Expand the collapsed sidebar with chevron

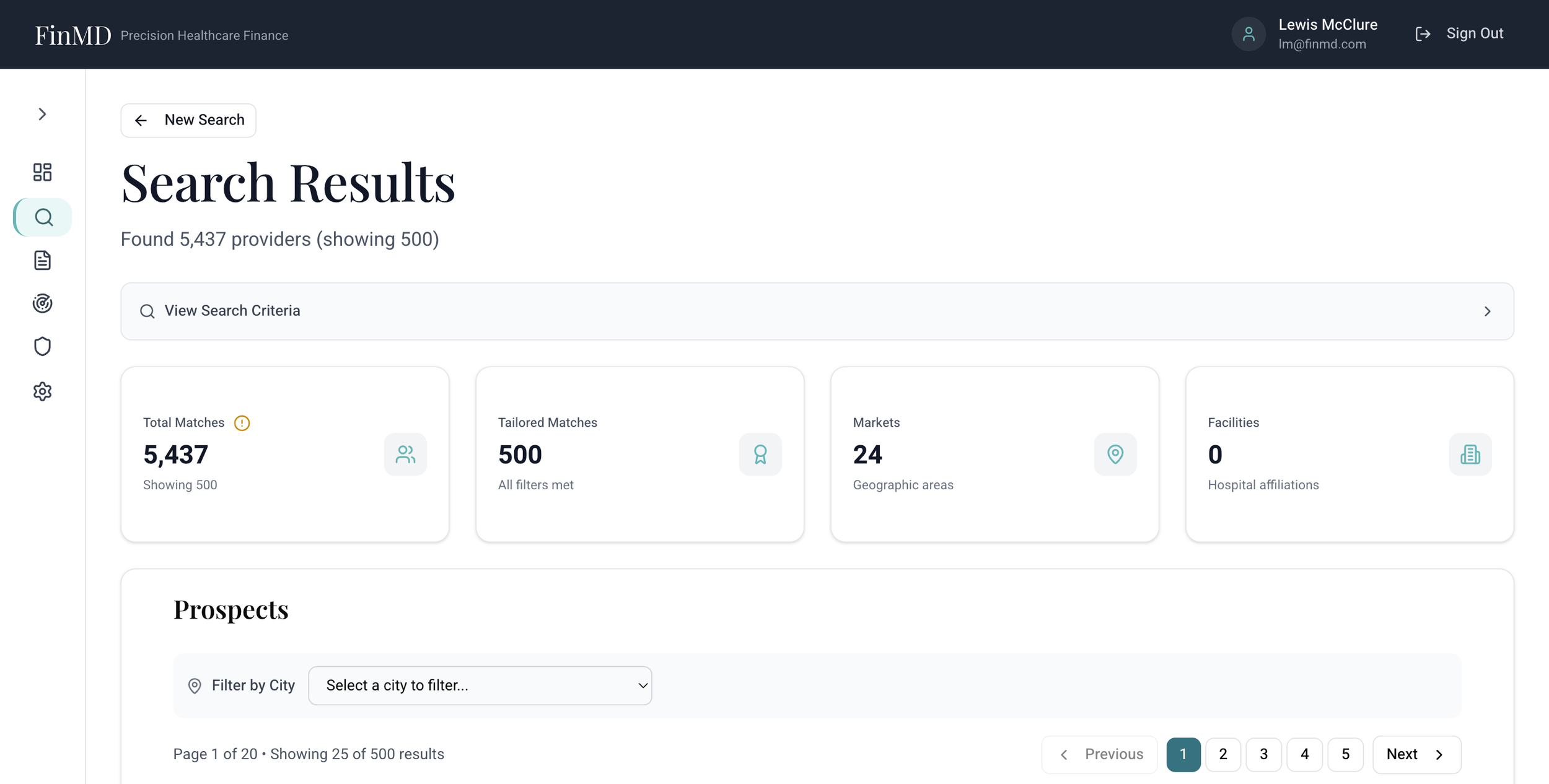(x=42, y=114)
